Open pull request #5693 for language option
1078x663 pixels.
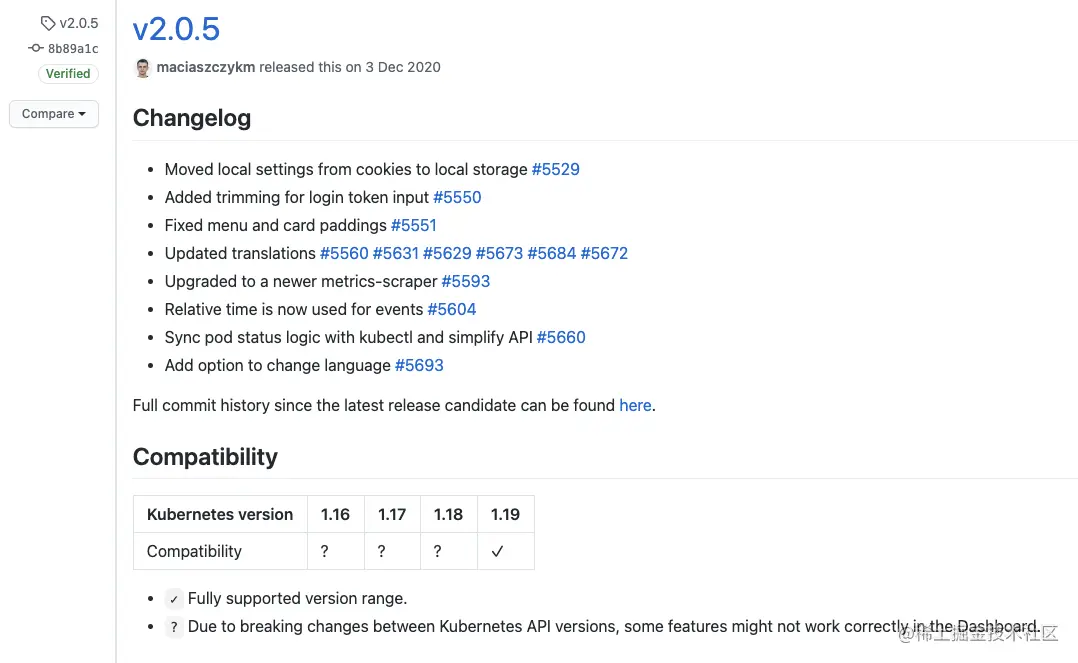pyautogui.click(x=419, y=366)
